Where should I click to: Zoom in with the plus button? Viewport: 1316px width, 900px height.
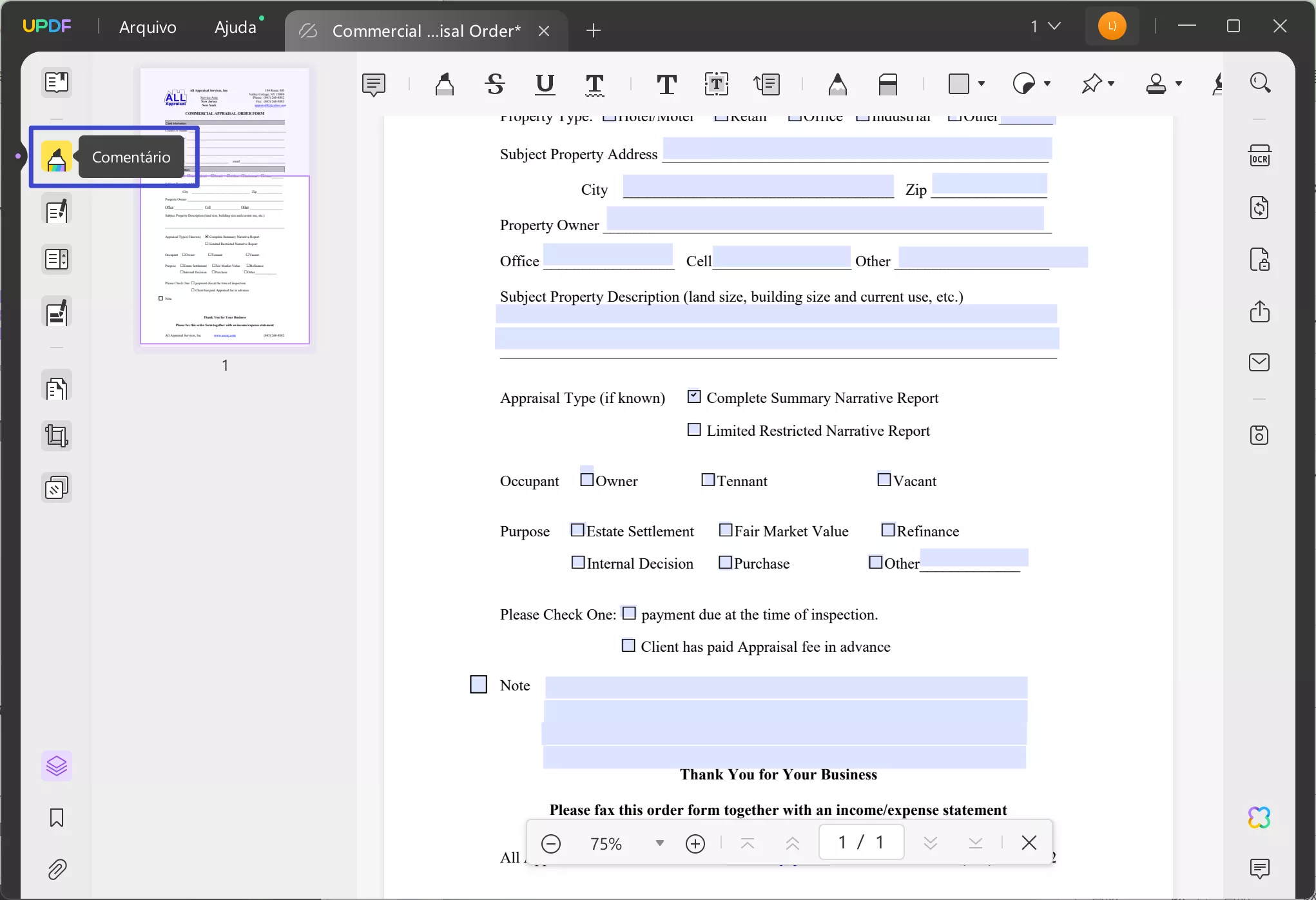click(695, 843)
